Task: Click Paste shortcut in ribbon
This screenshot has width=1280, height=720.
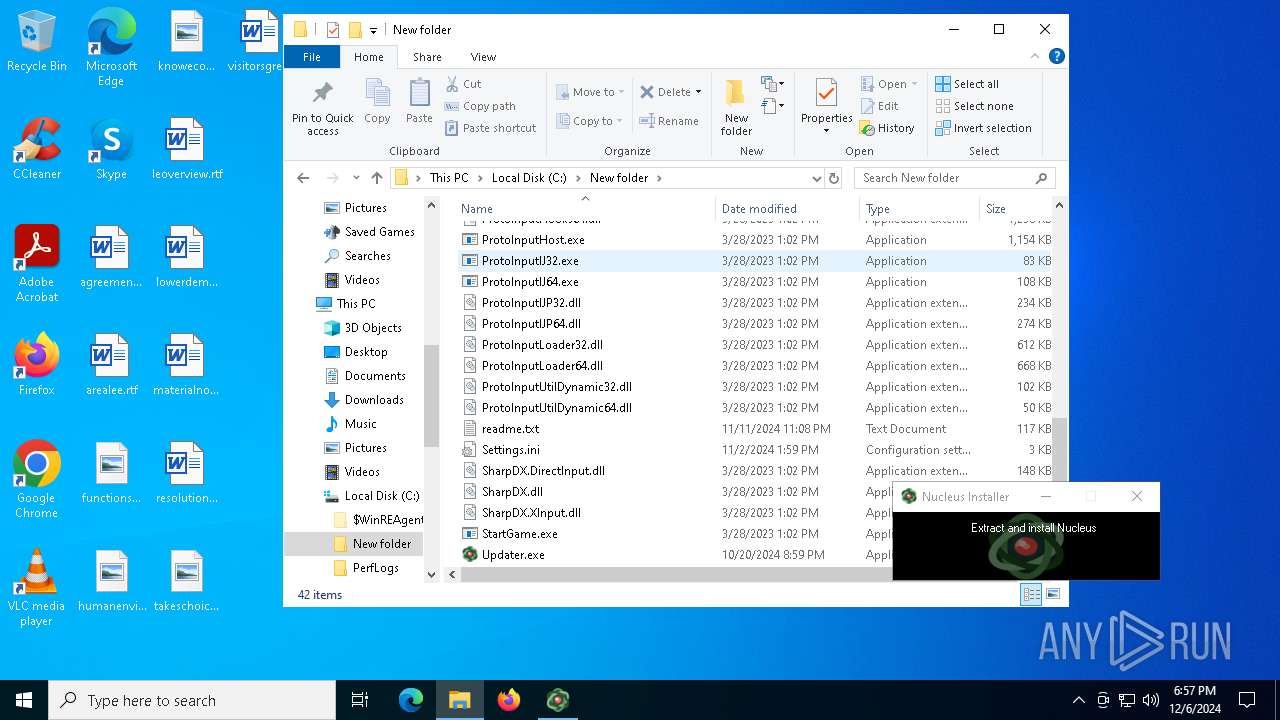Action: [x=491, y=128]
